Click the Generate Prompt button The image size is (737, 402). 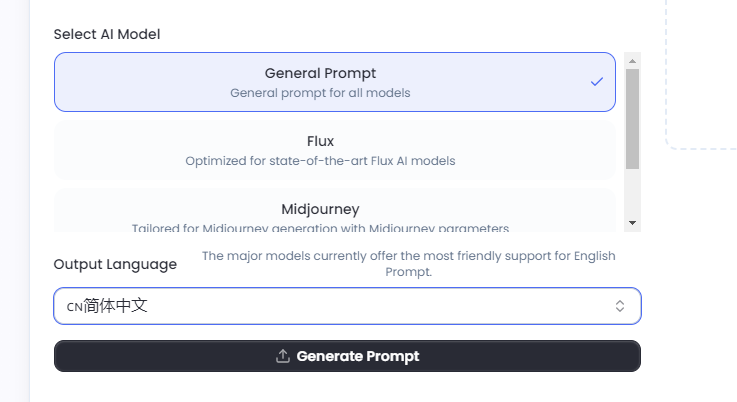point(347,356)
